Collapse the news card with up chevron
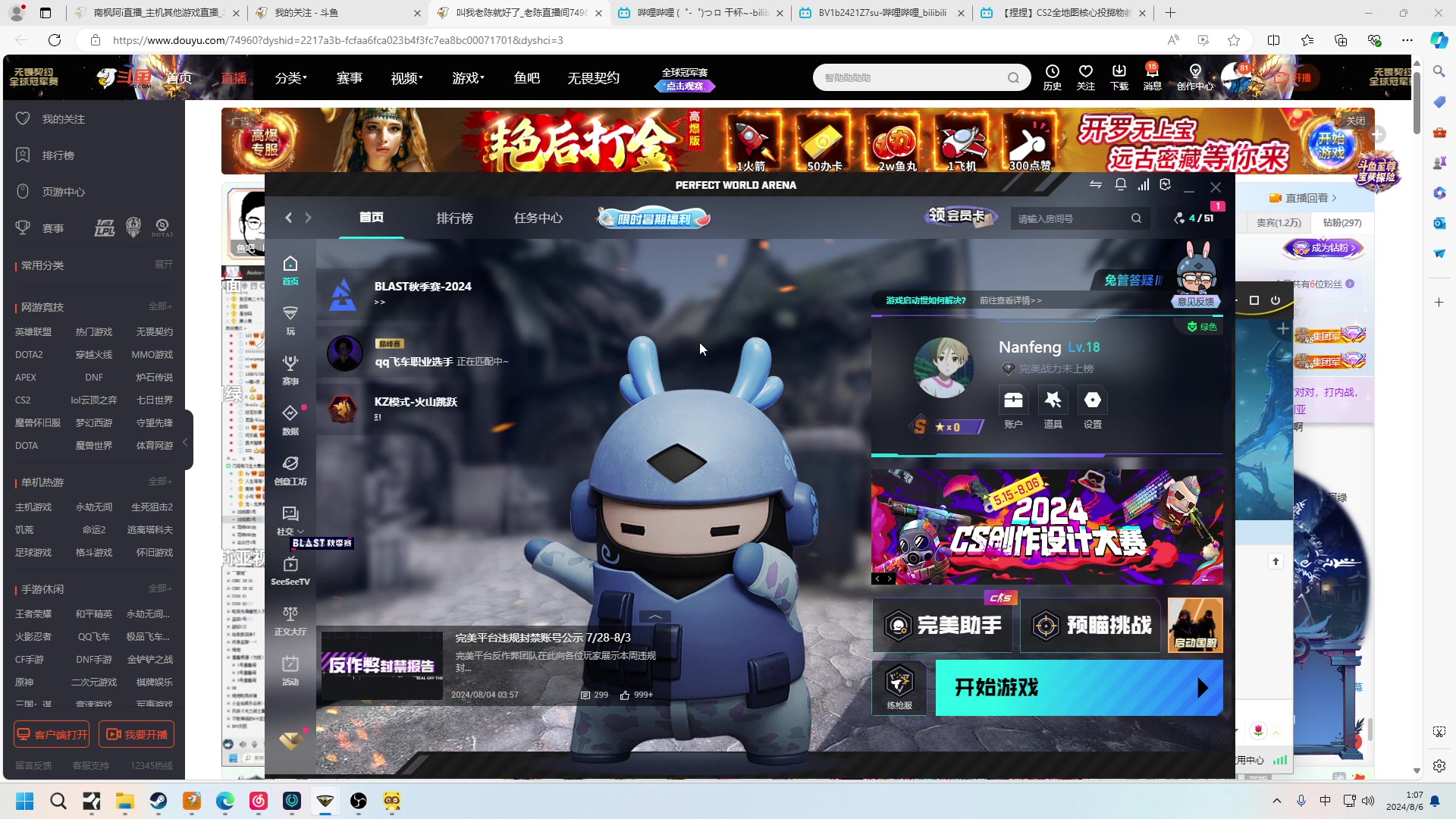The width and height of the screenshot is (1456, 819). coord(655,617)
